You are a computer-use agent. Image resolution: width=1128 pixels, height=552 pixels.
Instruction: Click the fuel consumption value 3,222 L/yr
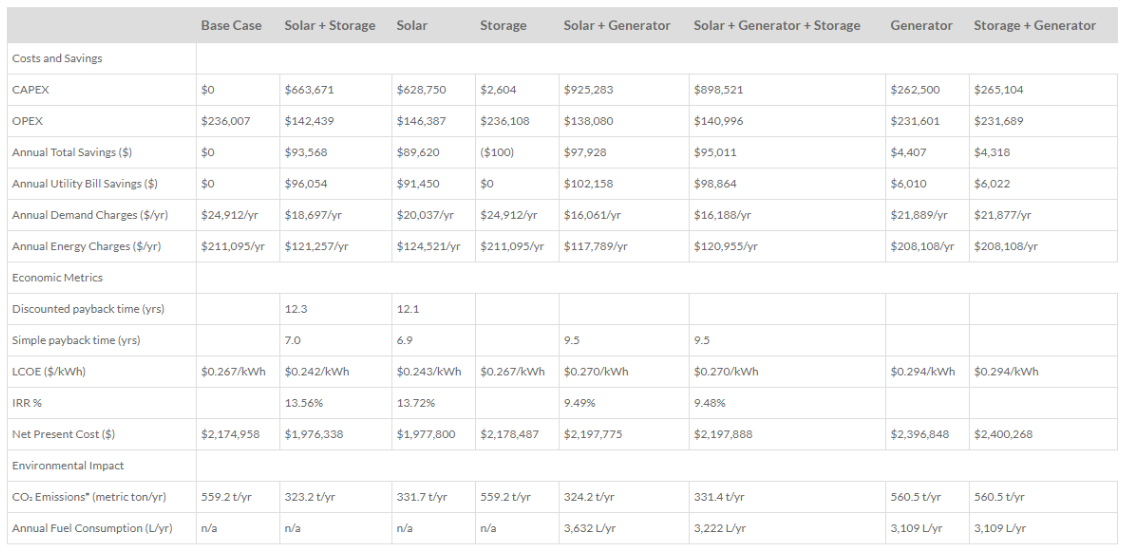click(720, 528)
